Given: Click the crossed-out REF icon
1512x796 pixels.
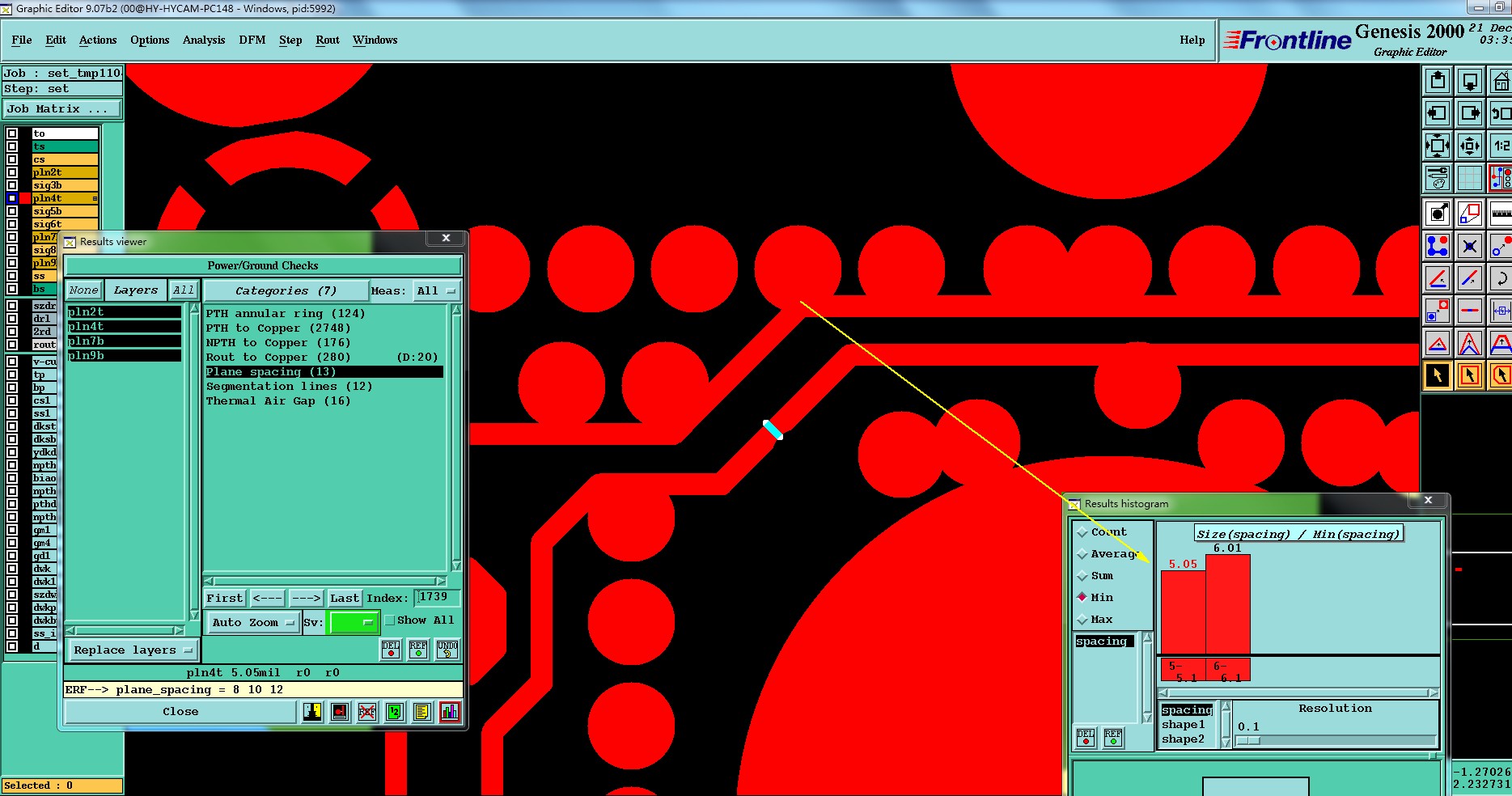Looking at the screenshot, I should (367, 712).
